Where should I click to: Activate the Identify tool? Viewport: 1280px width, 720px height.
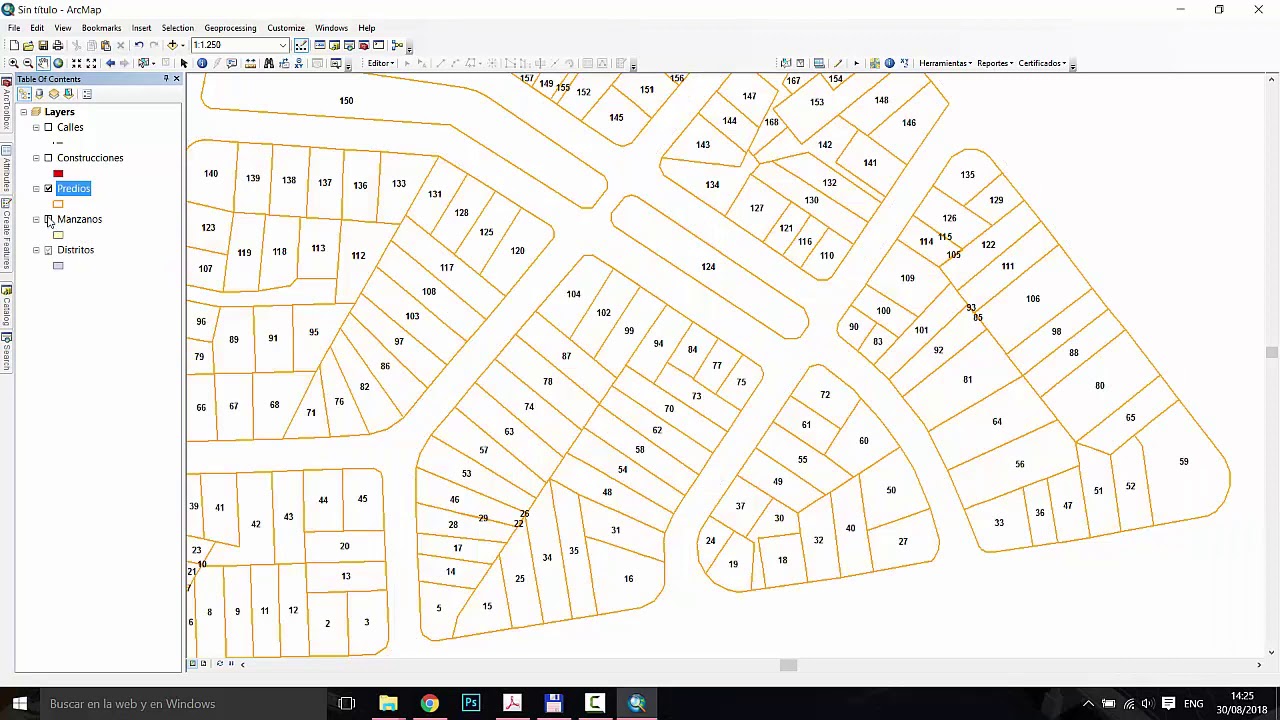[x=202, y=63]
